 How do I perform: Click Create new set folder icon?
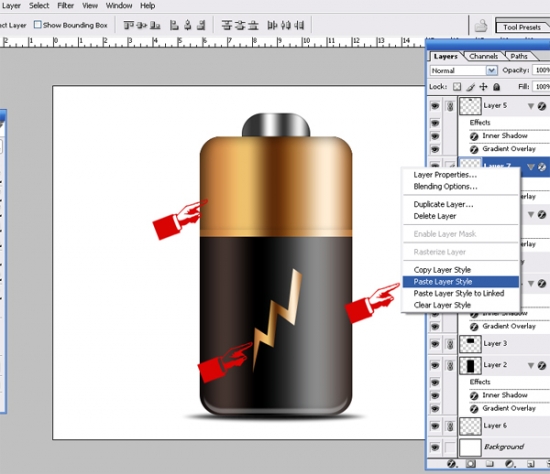pos(490,464)
